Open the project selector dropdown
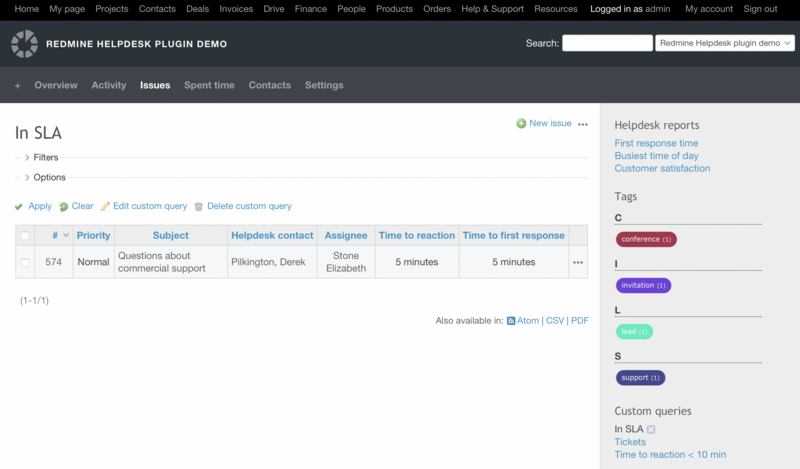 tap(724, 43)
